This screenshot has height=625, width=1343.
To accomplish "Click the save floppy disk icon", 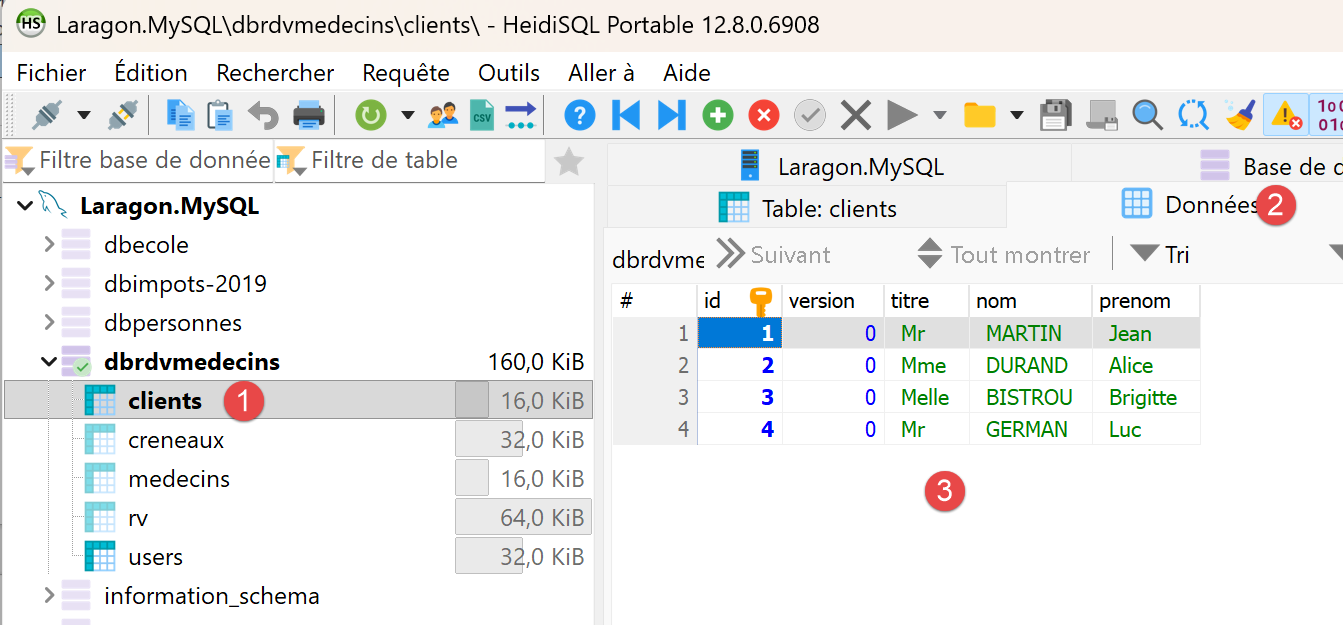I will tap(1055, 115).
